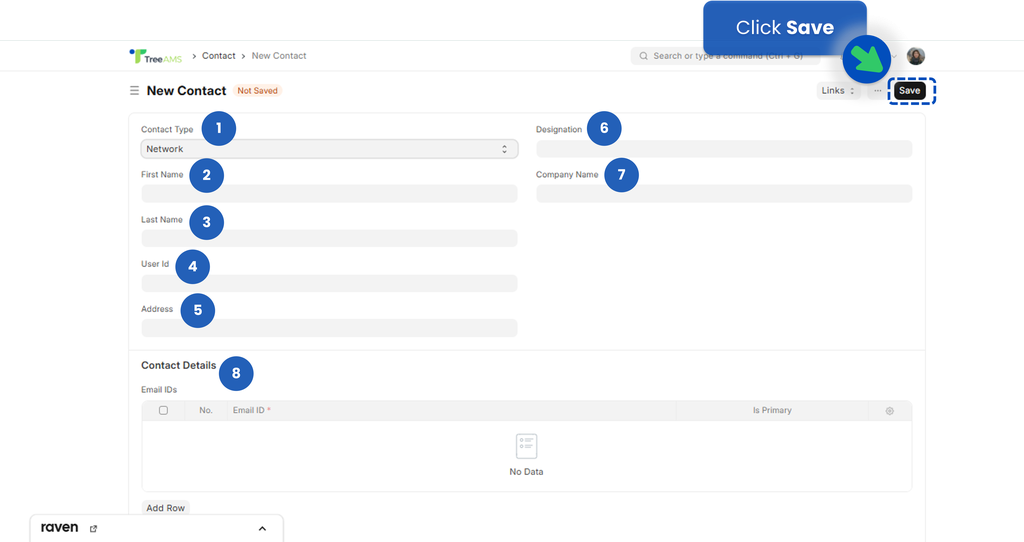Go to Contact breadcrumb

(219, 56)
